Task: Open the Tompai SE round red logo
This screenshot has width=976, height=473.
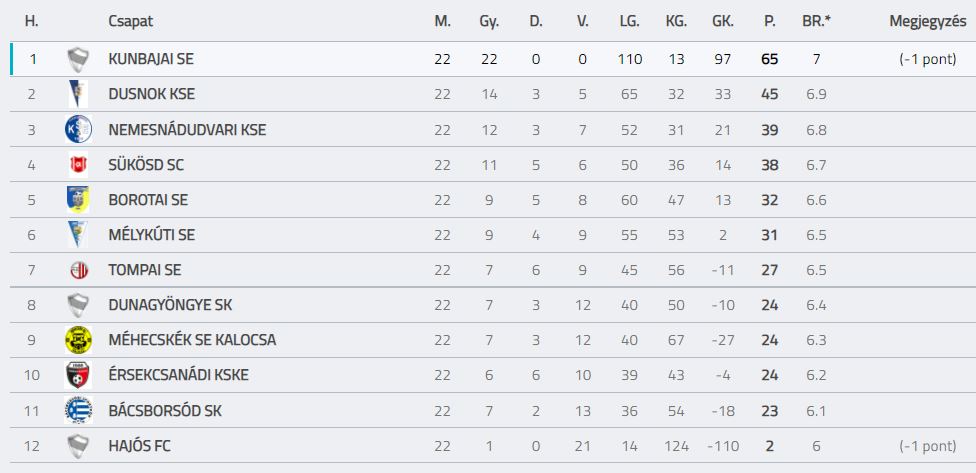Action: coord(78,270)
